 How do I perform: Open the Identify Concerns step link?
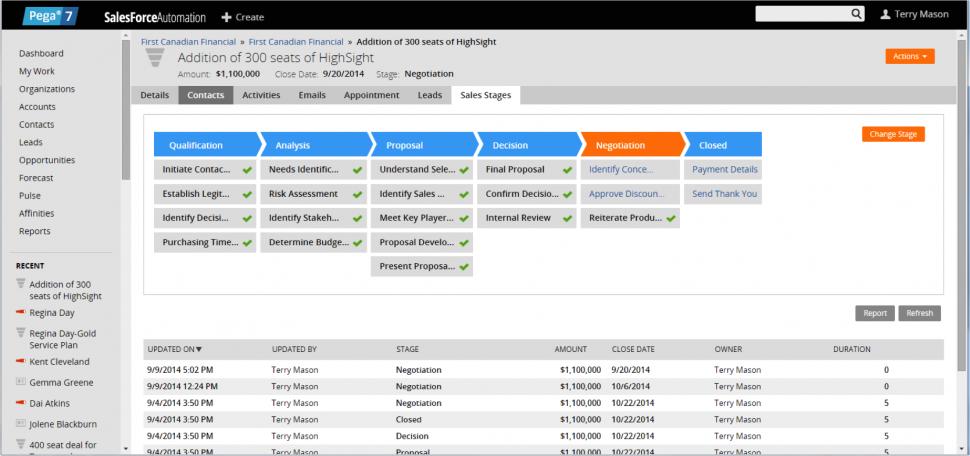(621, 170)
